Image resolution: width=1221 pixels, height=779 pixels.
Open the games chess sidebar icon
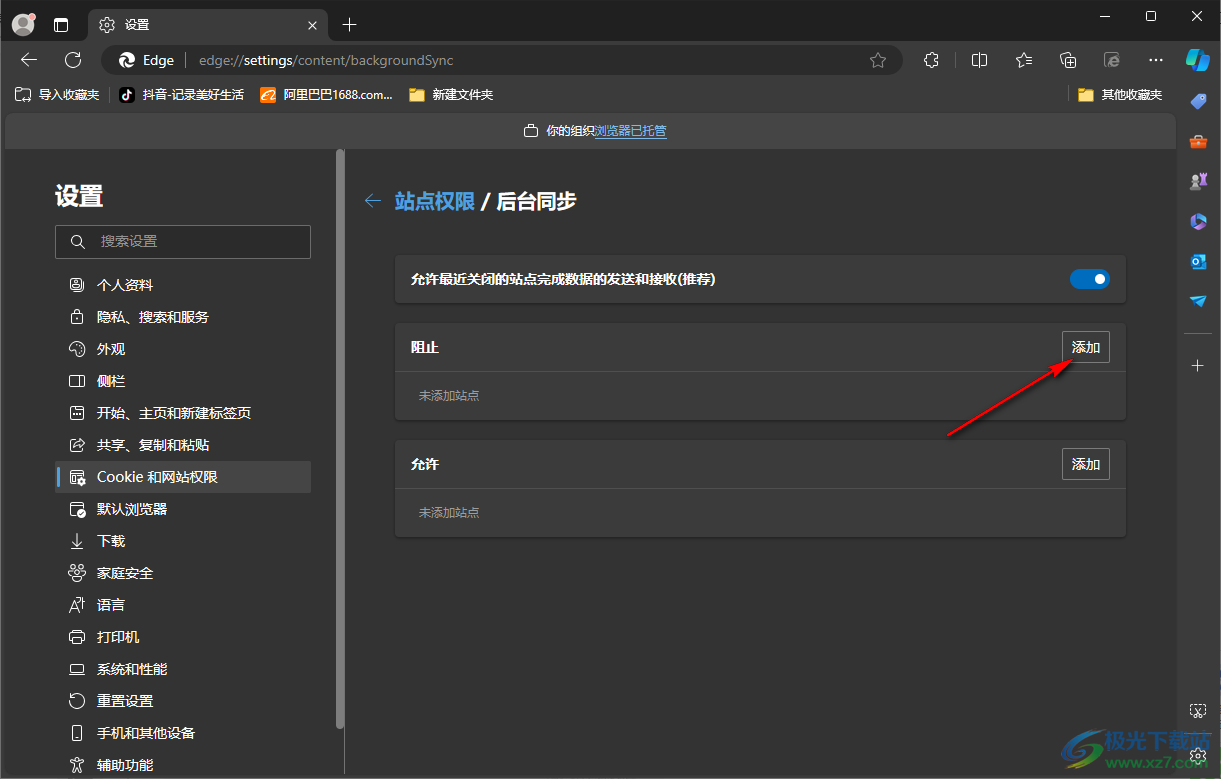[1198, 181]
